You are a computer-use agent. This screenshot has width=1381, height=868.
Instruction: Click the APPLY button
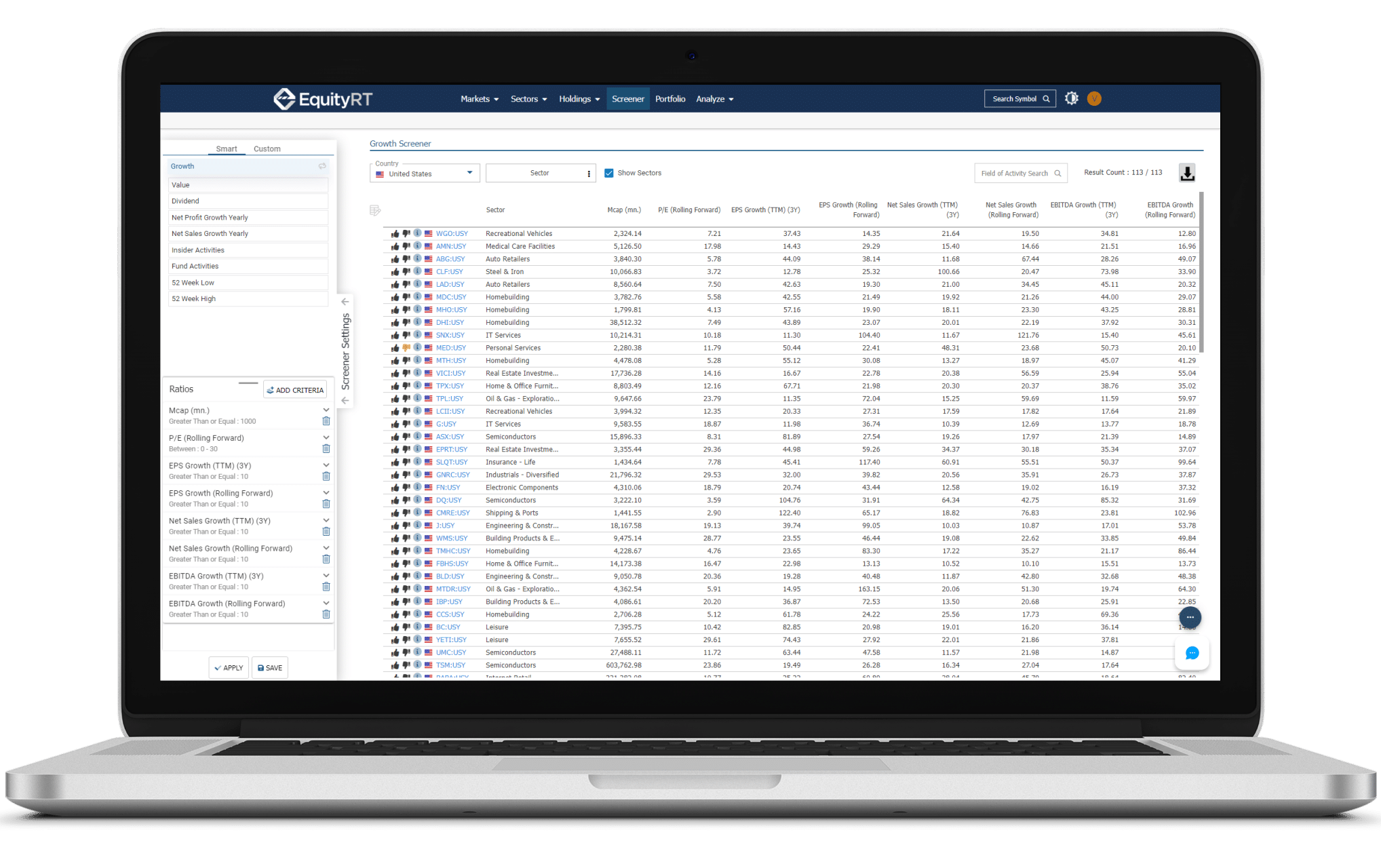point(229,668)
